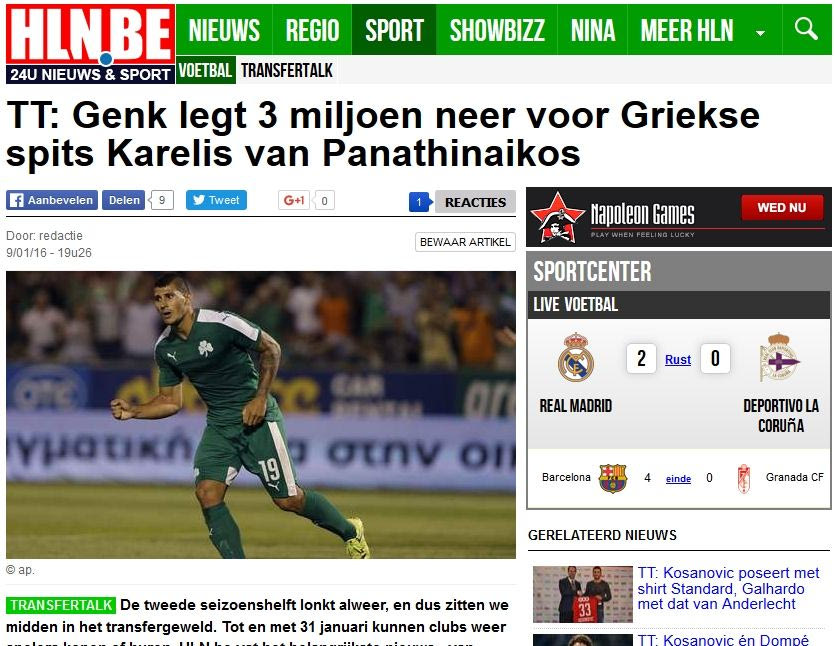Expand the MEER HLN dropdown arrow
Screen dimensions: 835x646
pos(760,33)
